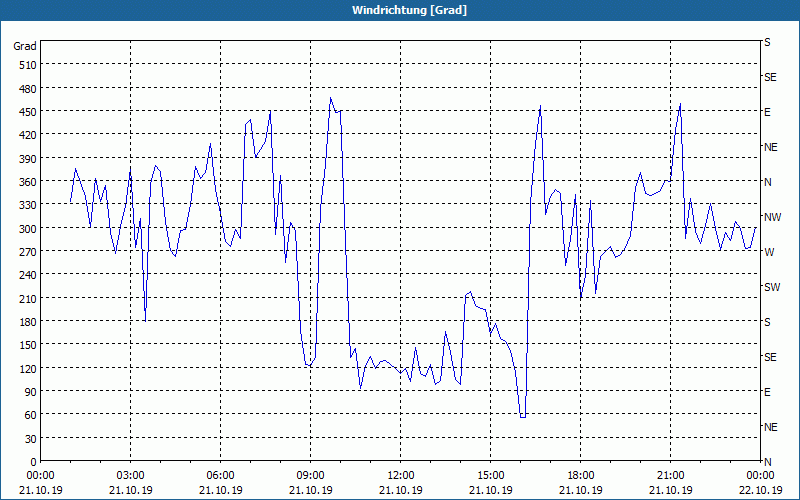Click the "NW" compass label
Viewport: 800px width, 500px height.
pos(772,217)
